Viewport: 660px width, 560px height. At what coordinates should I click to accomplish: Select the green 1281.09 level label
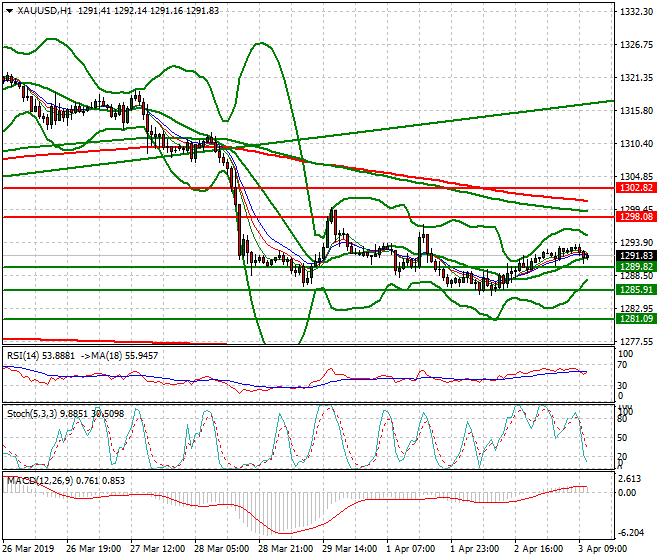click(636, 319)
